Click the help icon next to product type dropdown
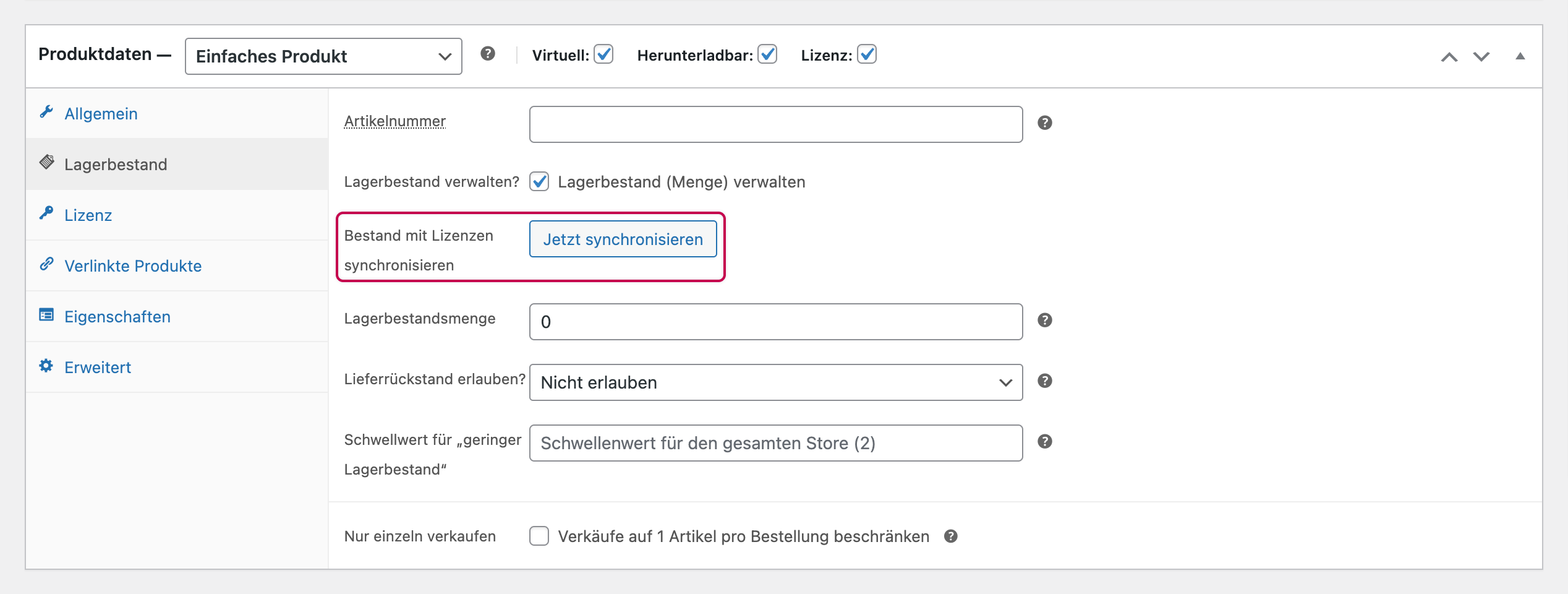 click(x=488, y=54)
